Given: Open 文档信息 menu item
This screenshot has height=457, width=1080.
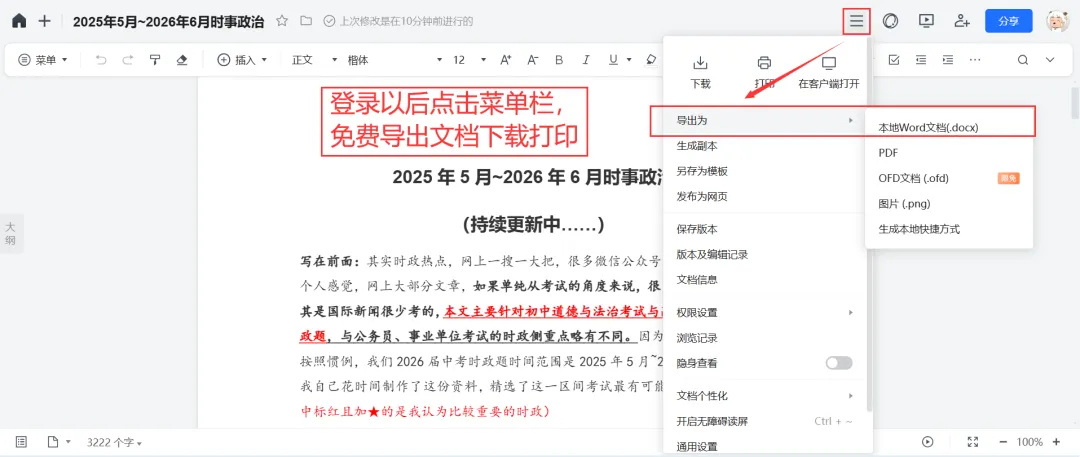Looking at the screenshot, I should 764,280.
